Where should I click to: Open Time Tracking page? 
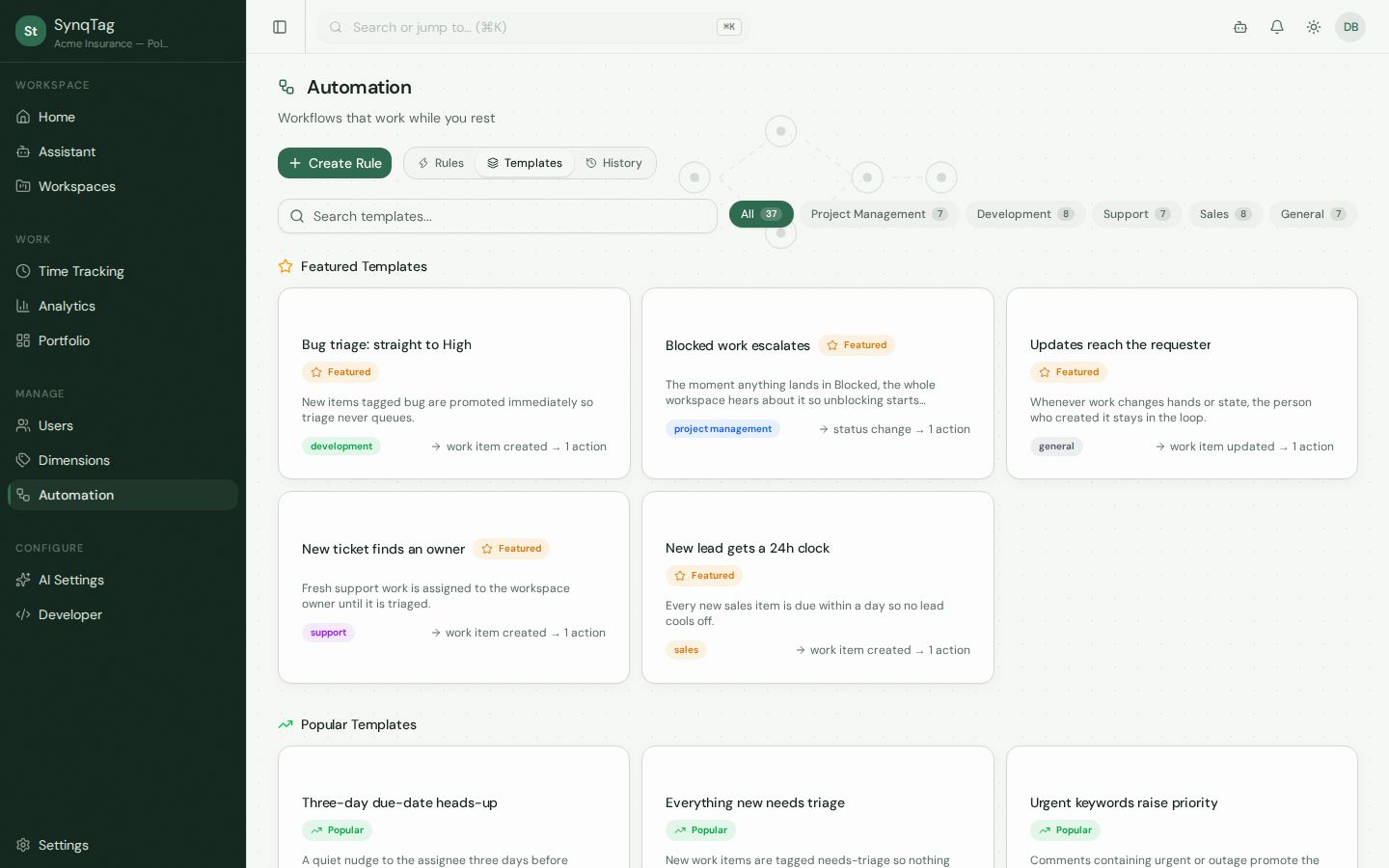[123, 271]
